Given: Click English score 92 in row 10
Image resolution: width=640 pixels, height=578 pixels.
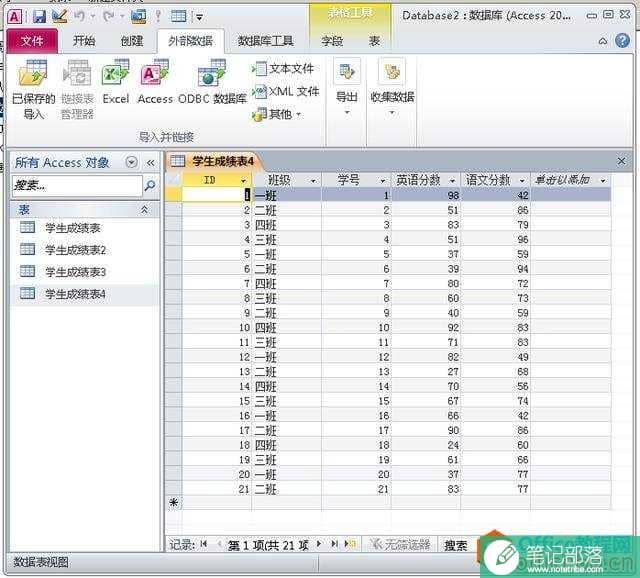Looking at the screenshot, I should (426, 327).
